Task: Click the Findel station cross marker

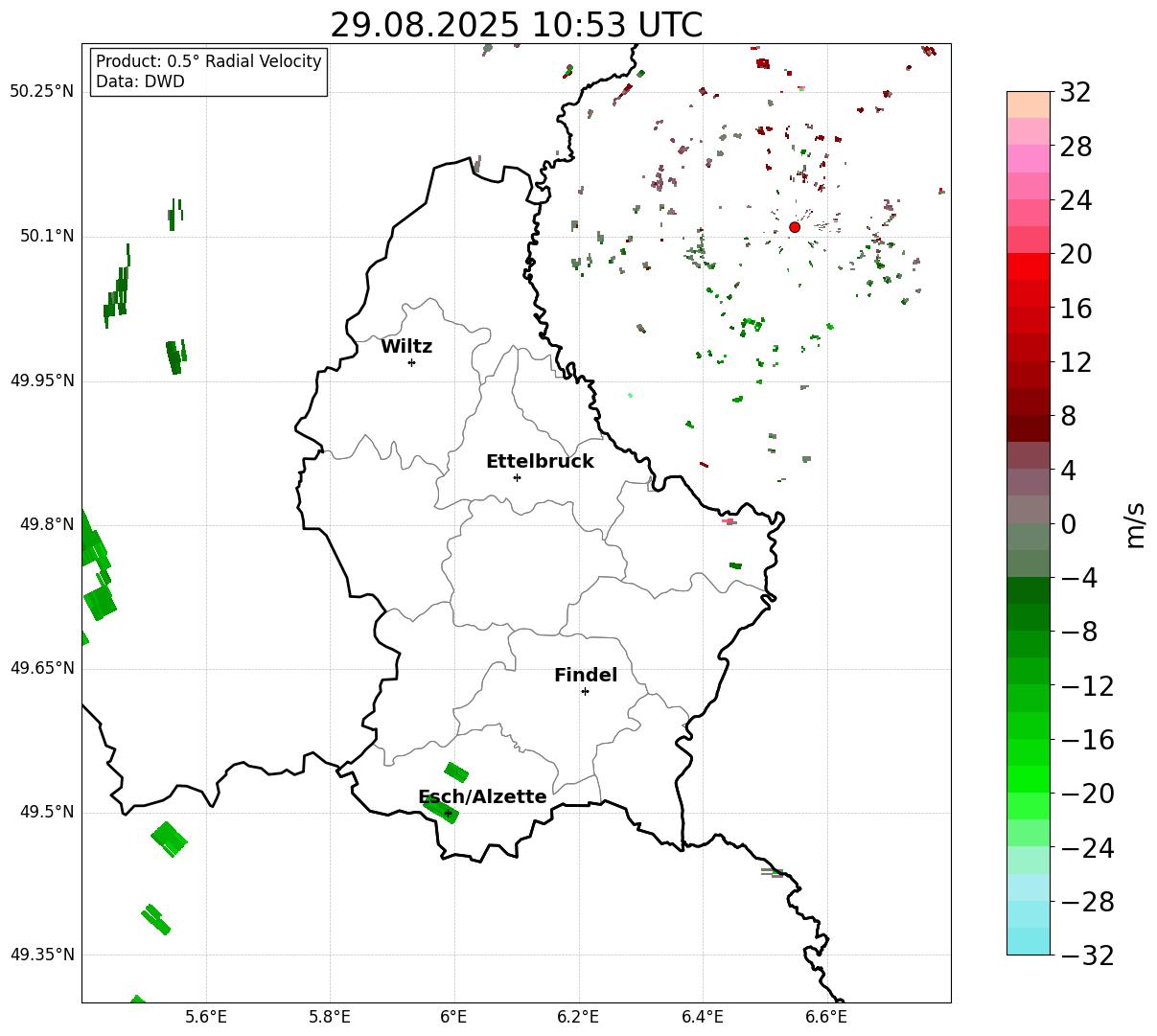Action: 585,691
